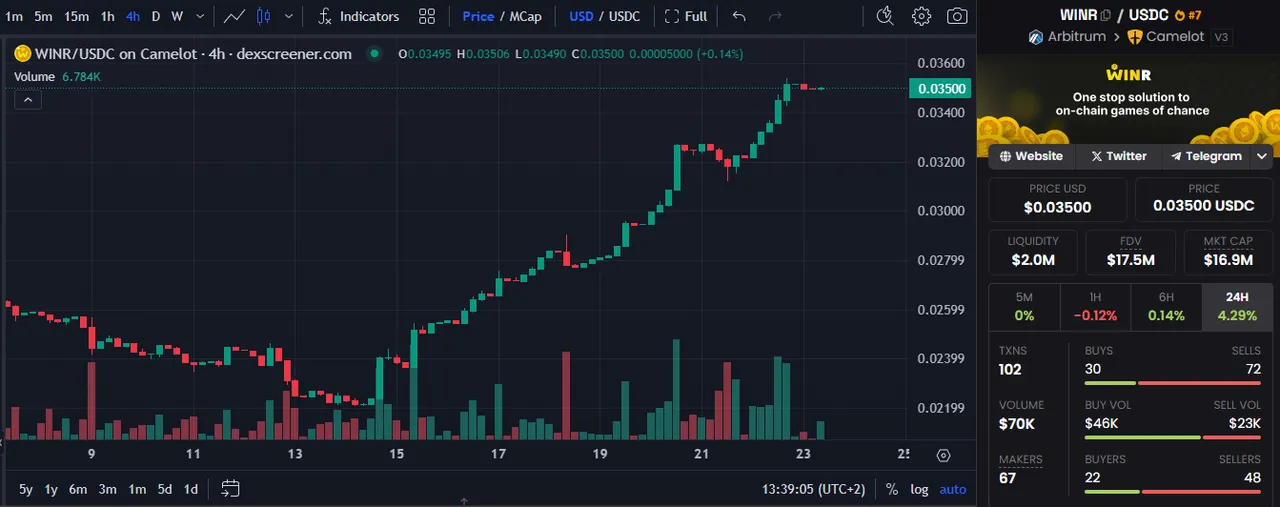Switch quote currency to USDC
Viewport: 1280px width, 507px height.
624,16
